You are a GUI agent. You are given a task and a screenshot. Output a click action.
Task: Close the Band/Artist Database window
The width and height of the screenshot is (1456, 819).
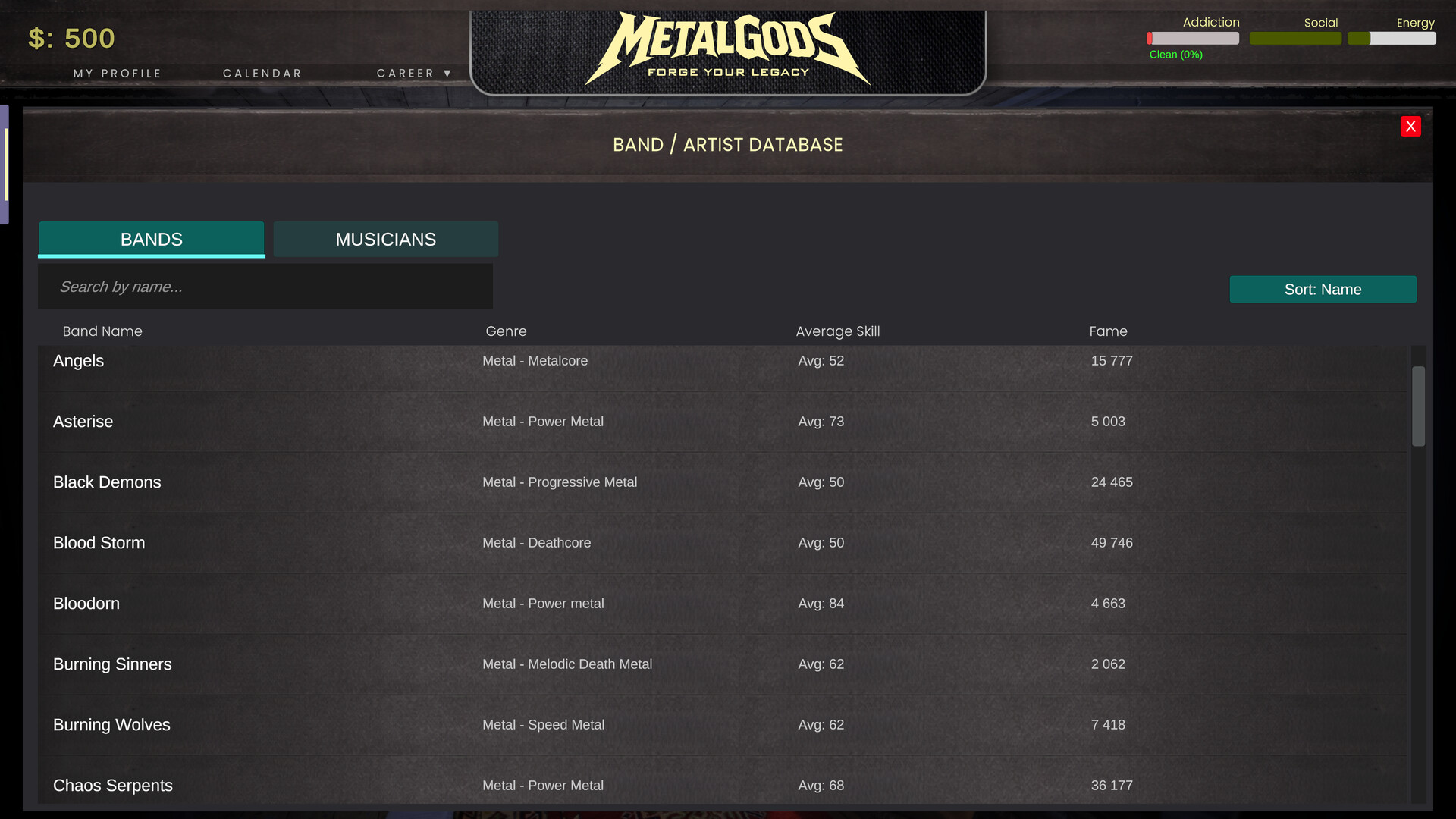[1410, 126]
